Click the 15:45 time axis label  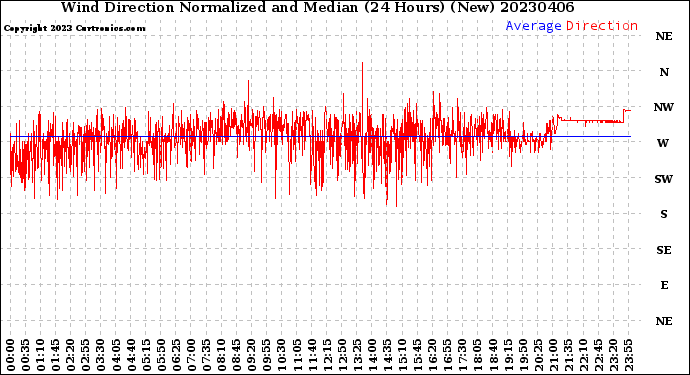[x=417, y=355]
